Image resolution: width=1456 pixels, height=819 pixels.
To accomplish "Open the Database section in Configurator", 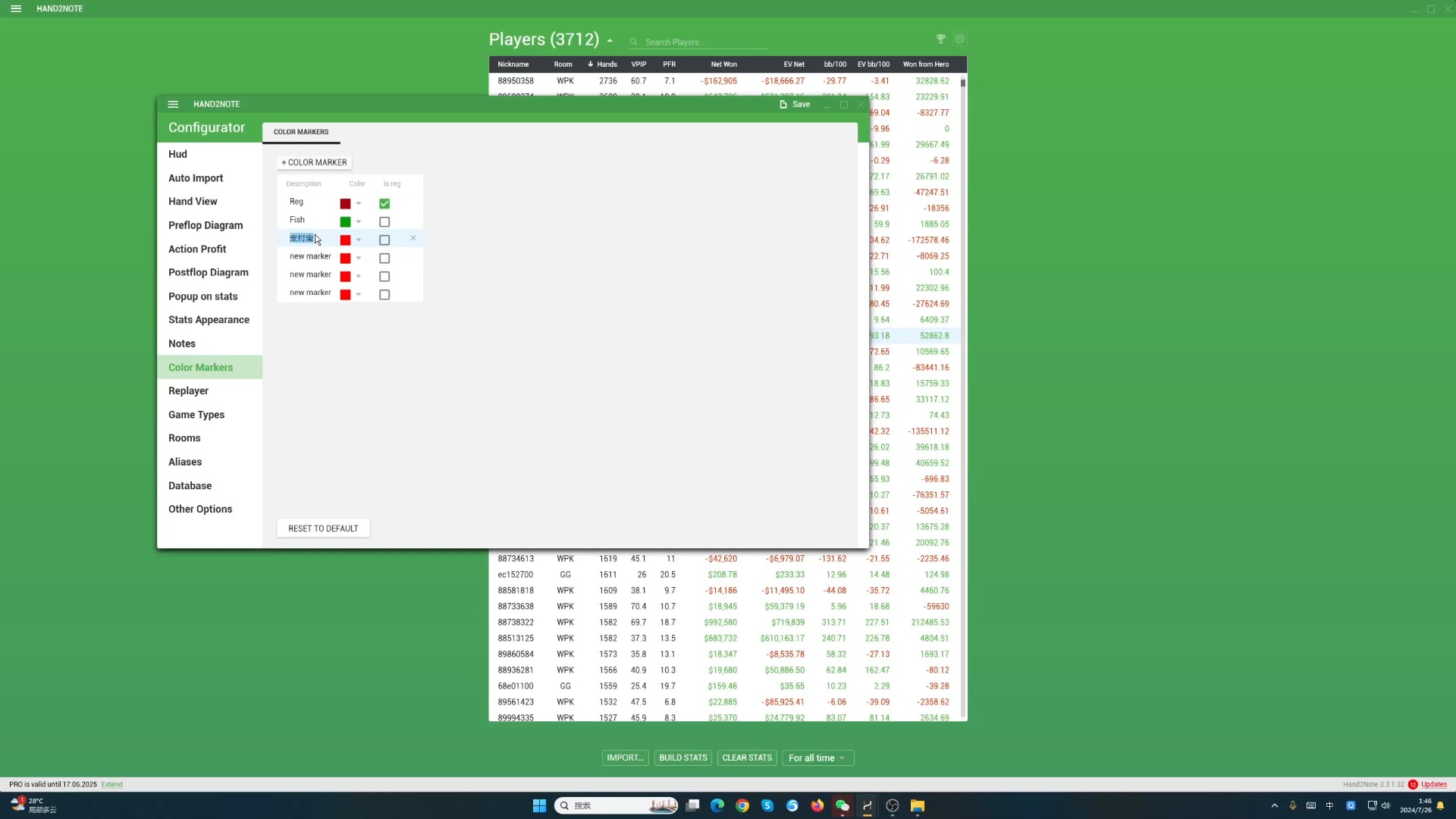I will coord(190,486).
